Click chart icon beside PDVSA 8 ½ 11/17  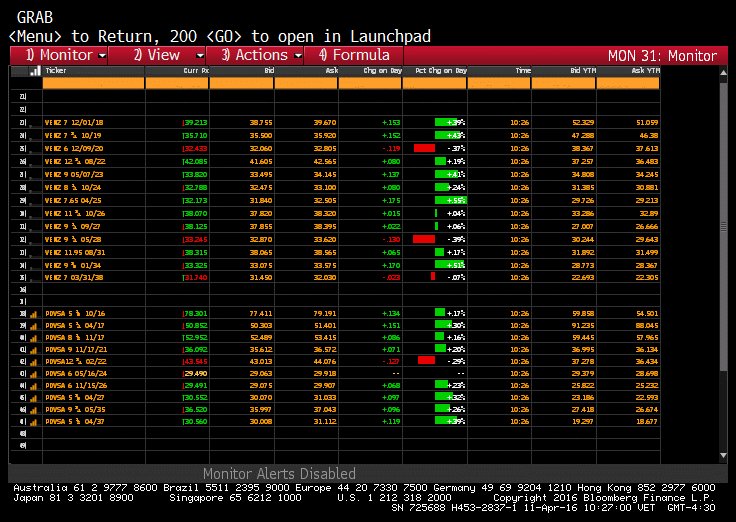pos(35,337)
